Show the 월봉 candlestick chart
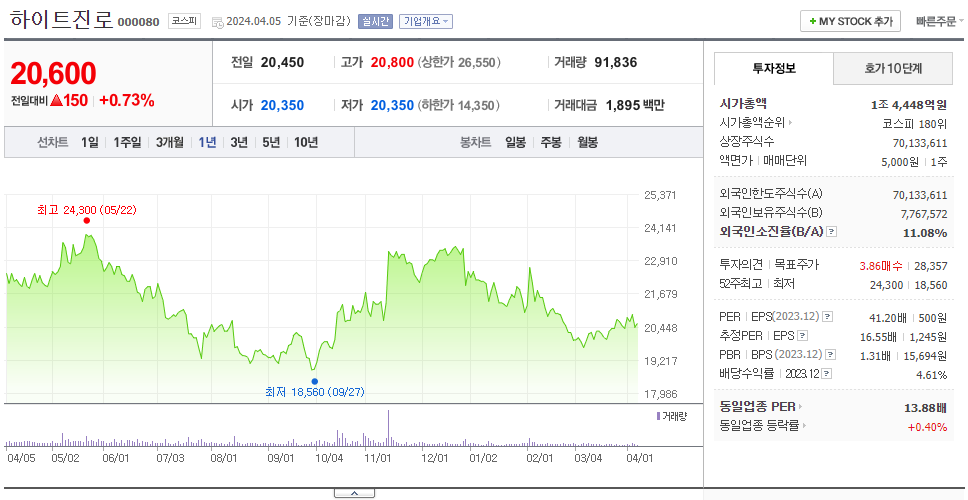Image resolution: width=968 pixels, height=500 pixels. (x=588, y=143)
